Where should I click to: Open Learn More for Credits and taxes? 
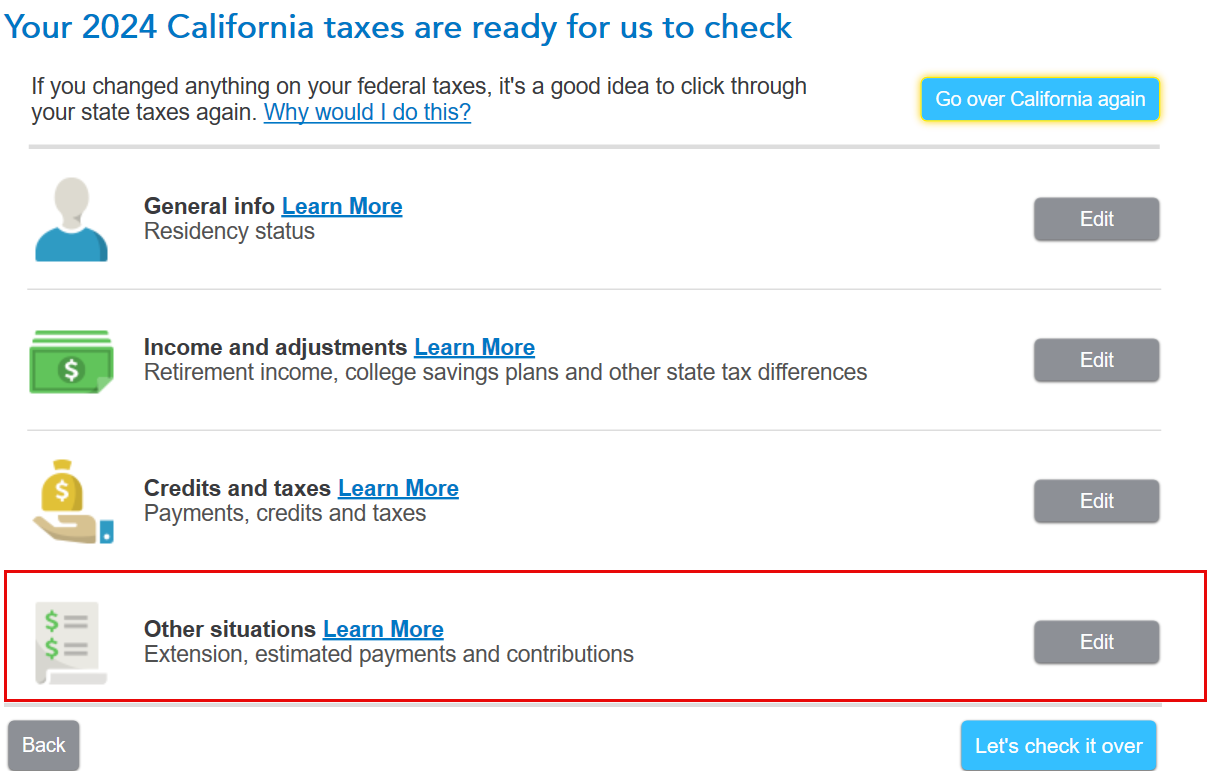click(398, 488)
